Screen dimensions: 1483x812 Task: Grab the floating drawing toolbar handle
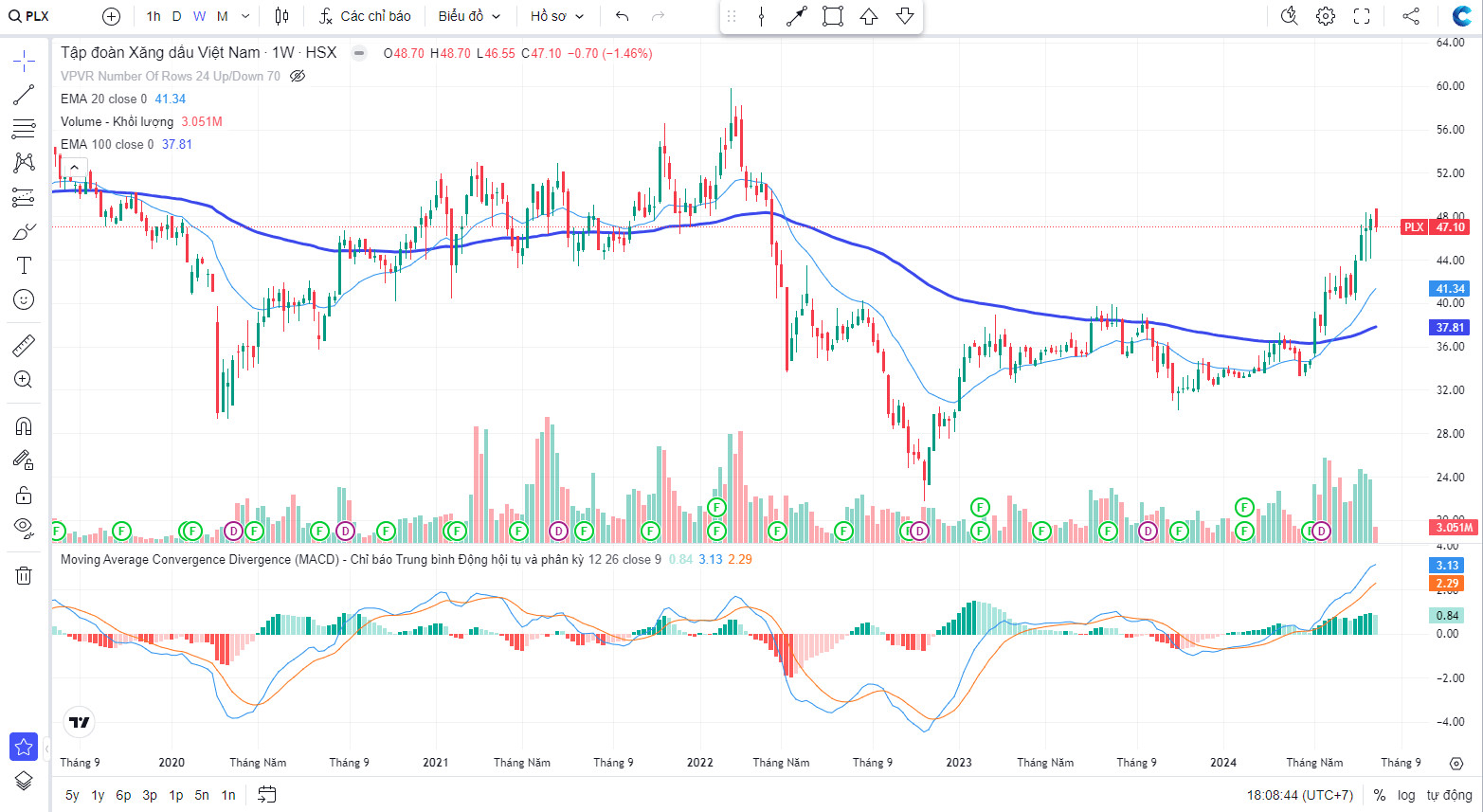tap(731, 16)
